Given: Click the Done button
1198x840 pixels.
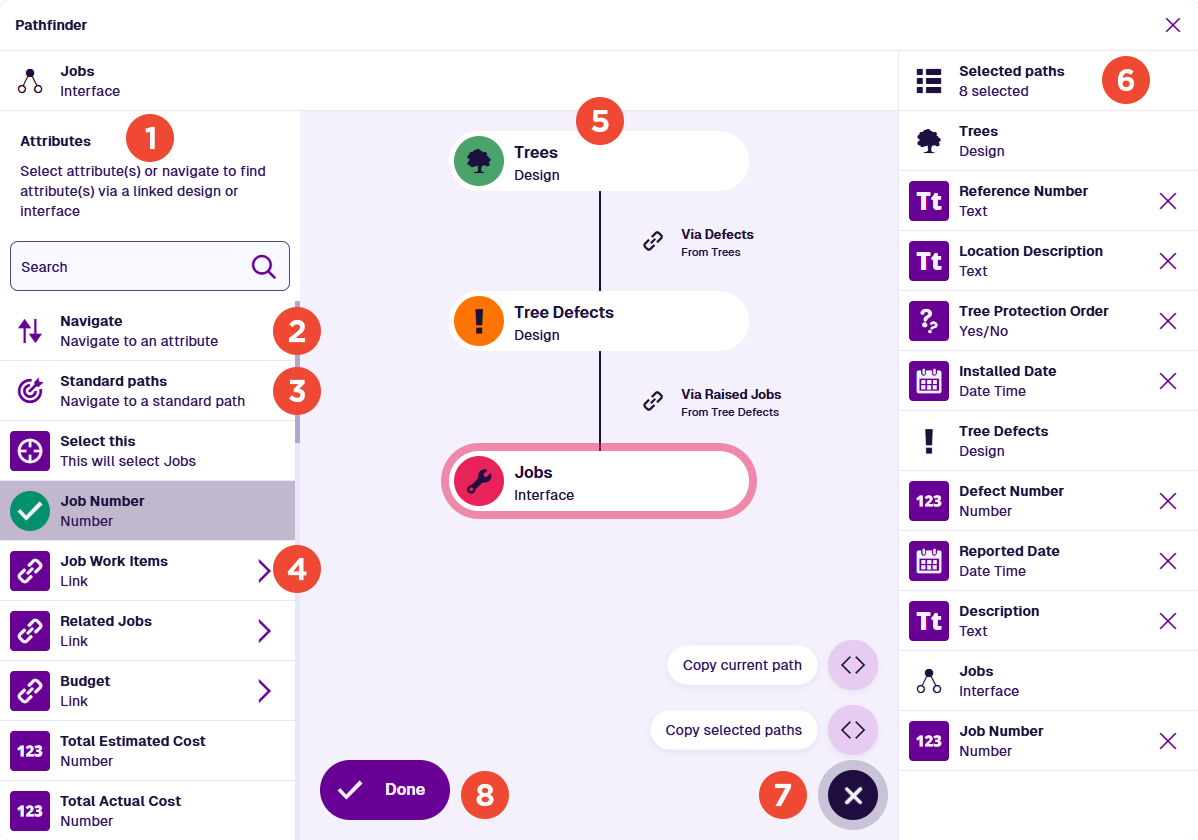Looking at the screenshot, I should coord(385,790).
